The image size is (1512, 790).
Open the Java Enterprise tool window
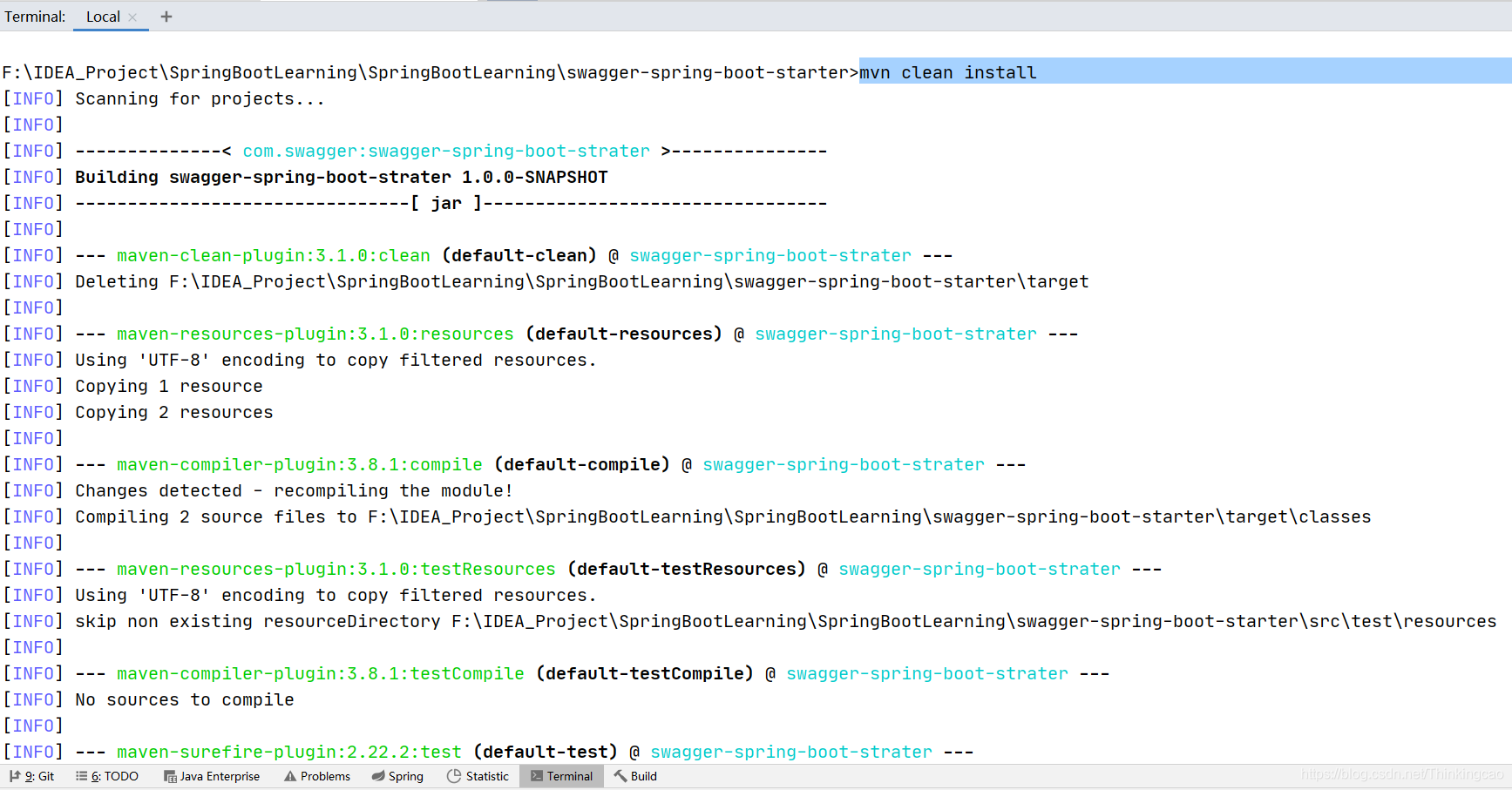pyautogui.click(x=212, y=776)
